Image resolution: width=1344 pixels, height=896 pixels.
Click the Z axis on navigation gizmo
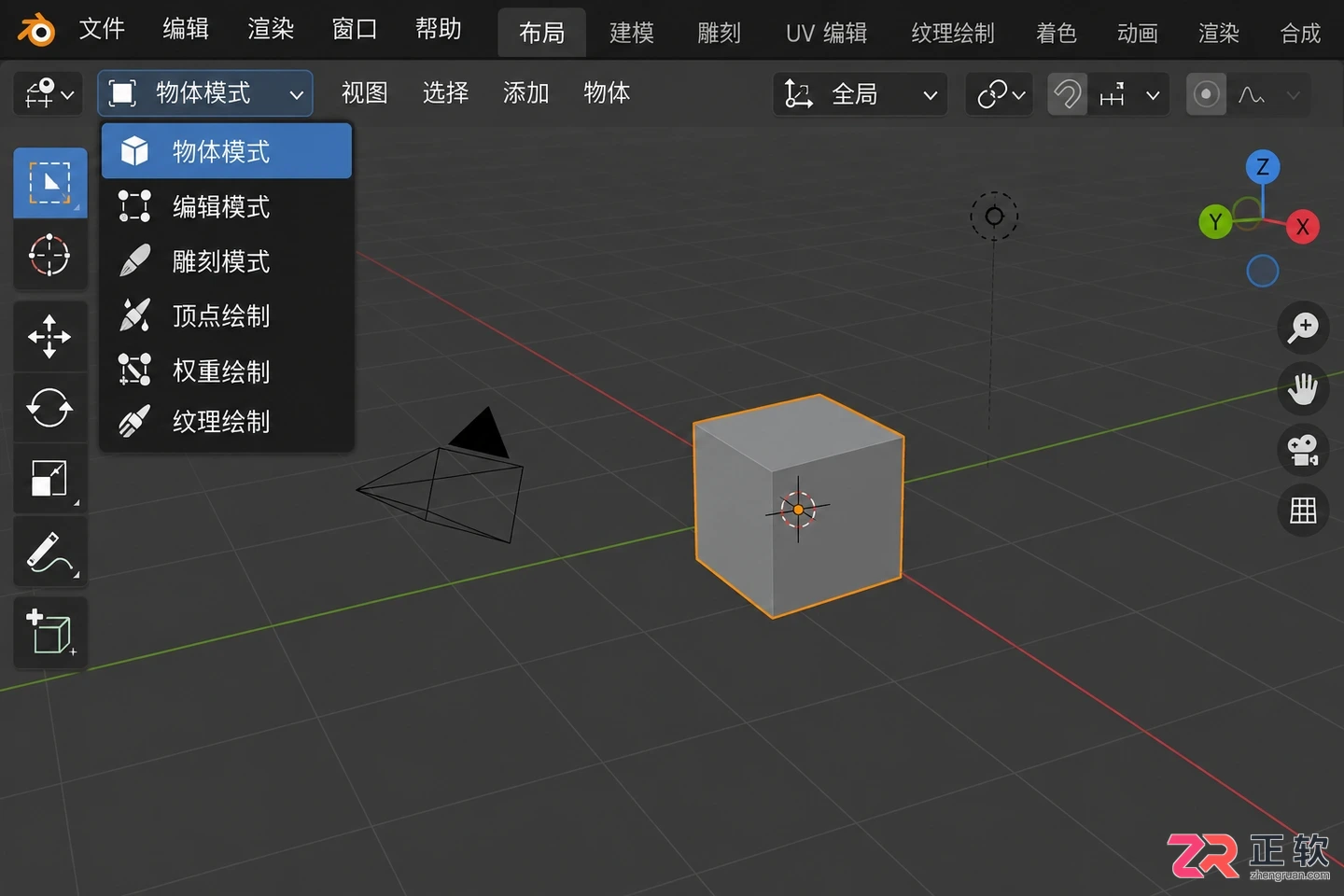[1262, 167]
